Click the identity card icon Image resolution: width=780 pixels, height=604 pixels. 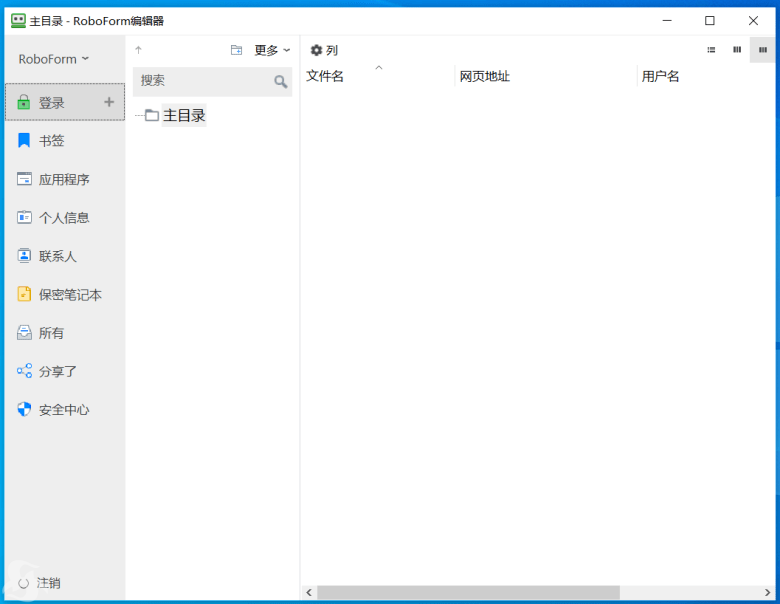point(24,217)
